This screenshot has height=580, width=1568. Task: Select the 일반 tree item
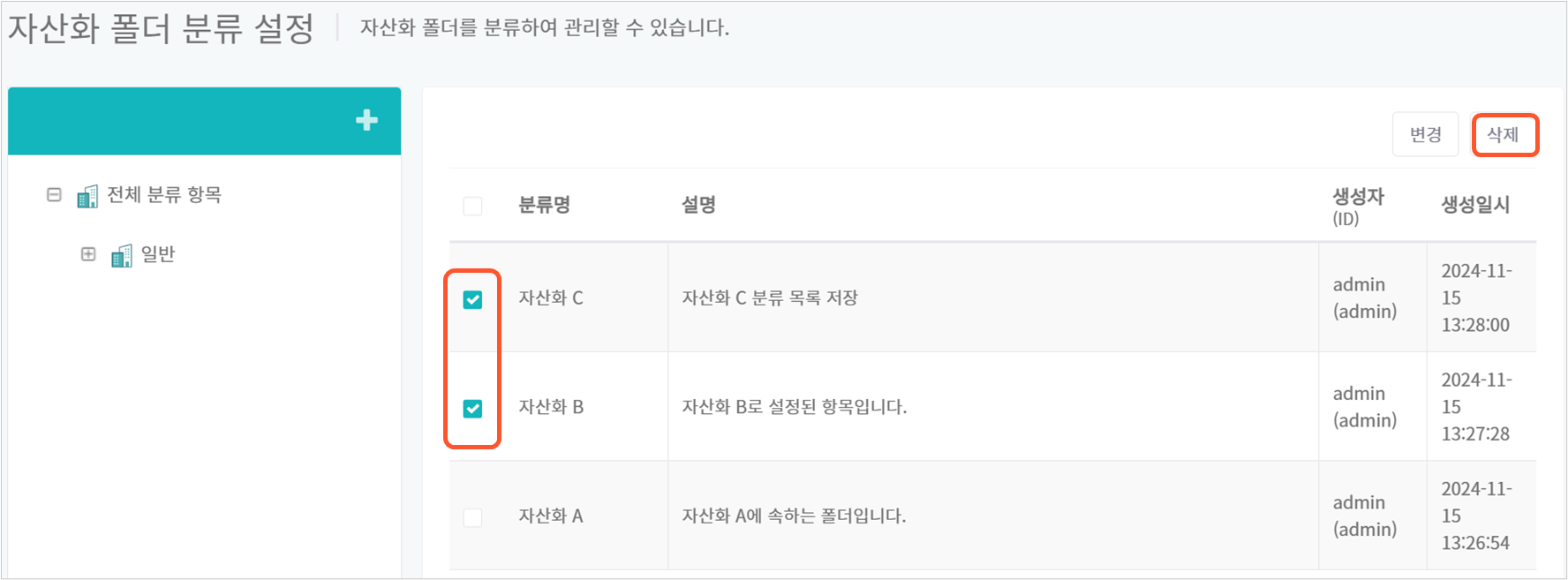158,254
